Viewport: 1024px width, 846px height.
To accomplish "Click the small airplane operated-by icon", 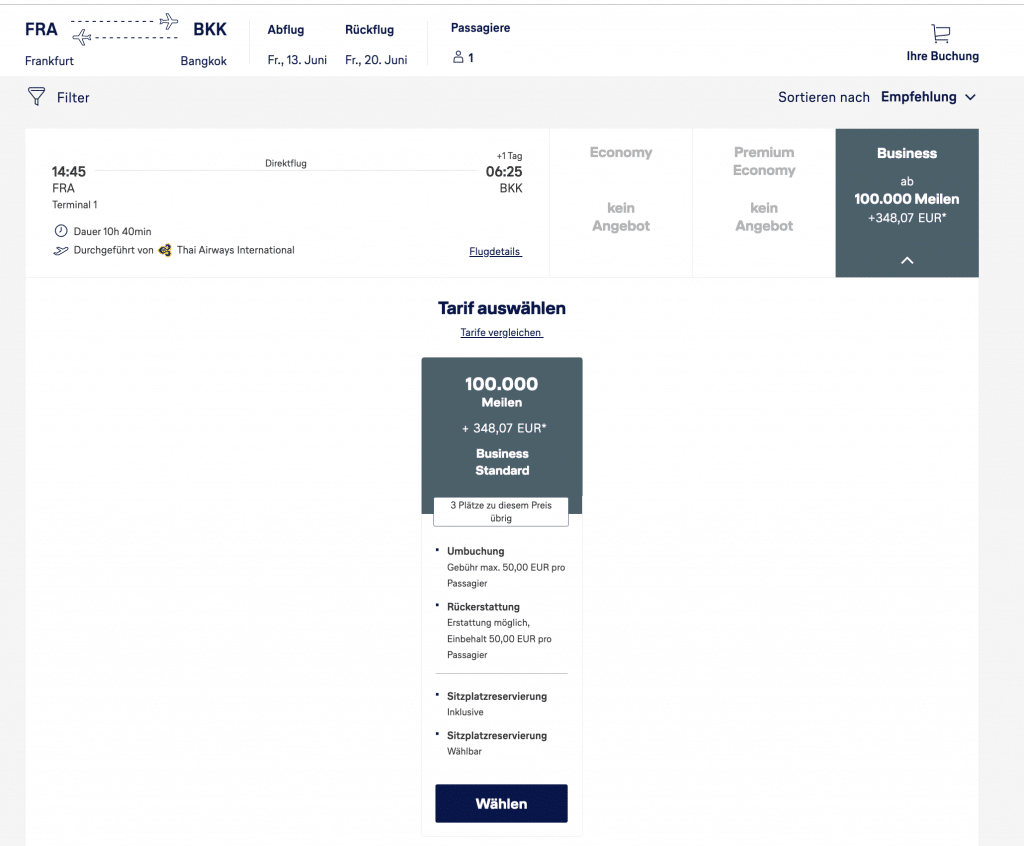I will click(x=60, y=251).
